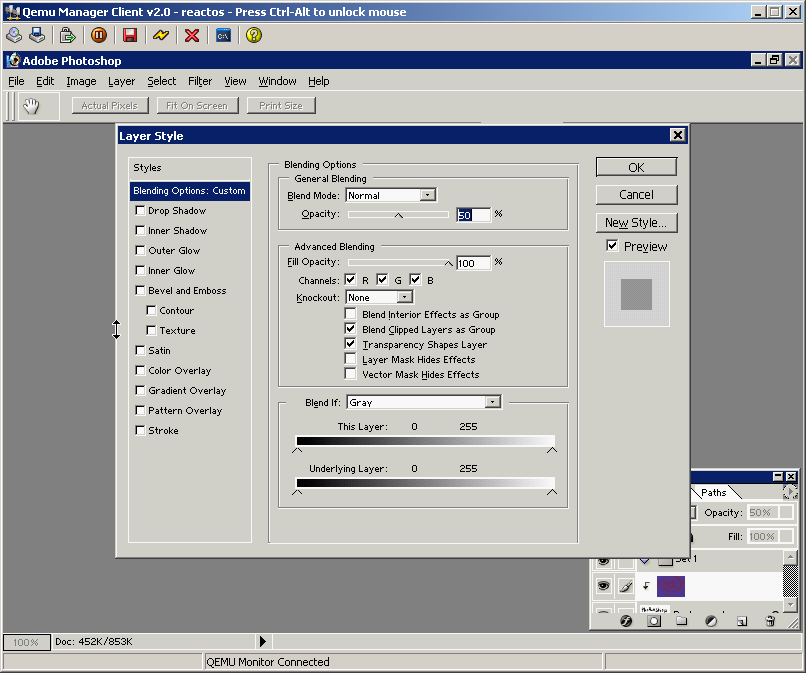The height and width of the screenshot is (673, 806).
Task: Open the Filter menu
Action: [200, 81]
